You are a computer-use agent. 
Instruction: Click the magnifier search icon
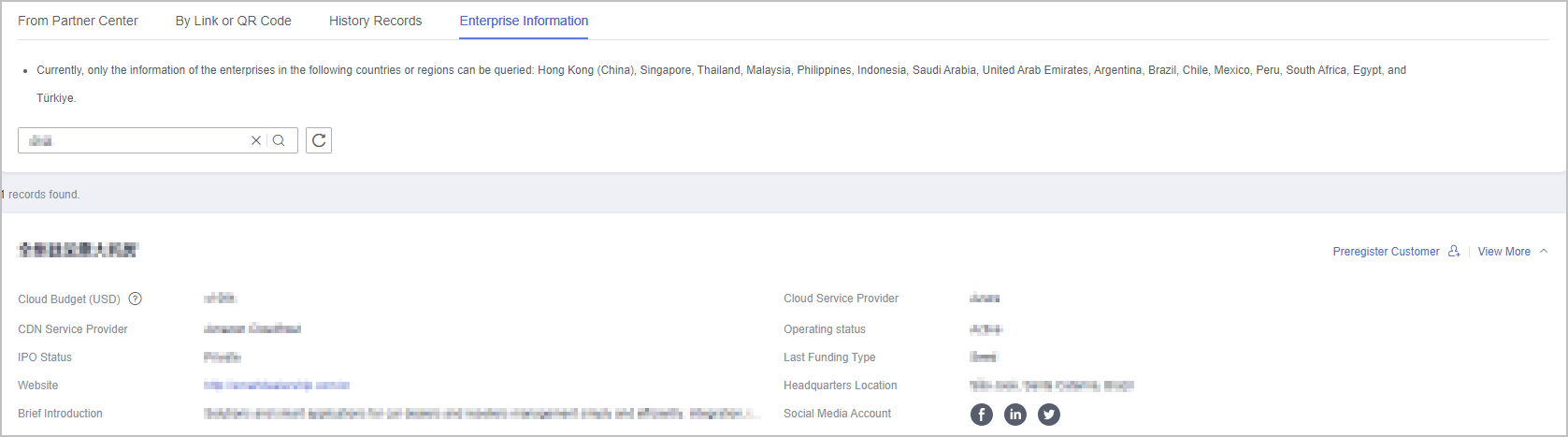279,140
